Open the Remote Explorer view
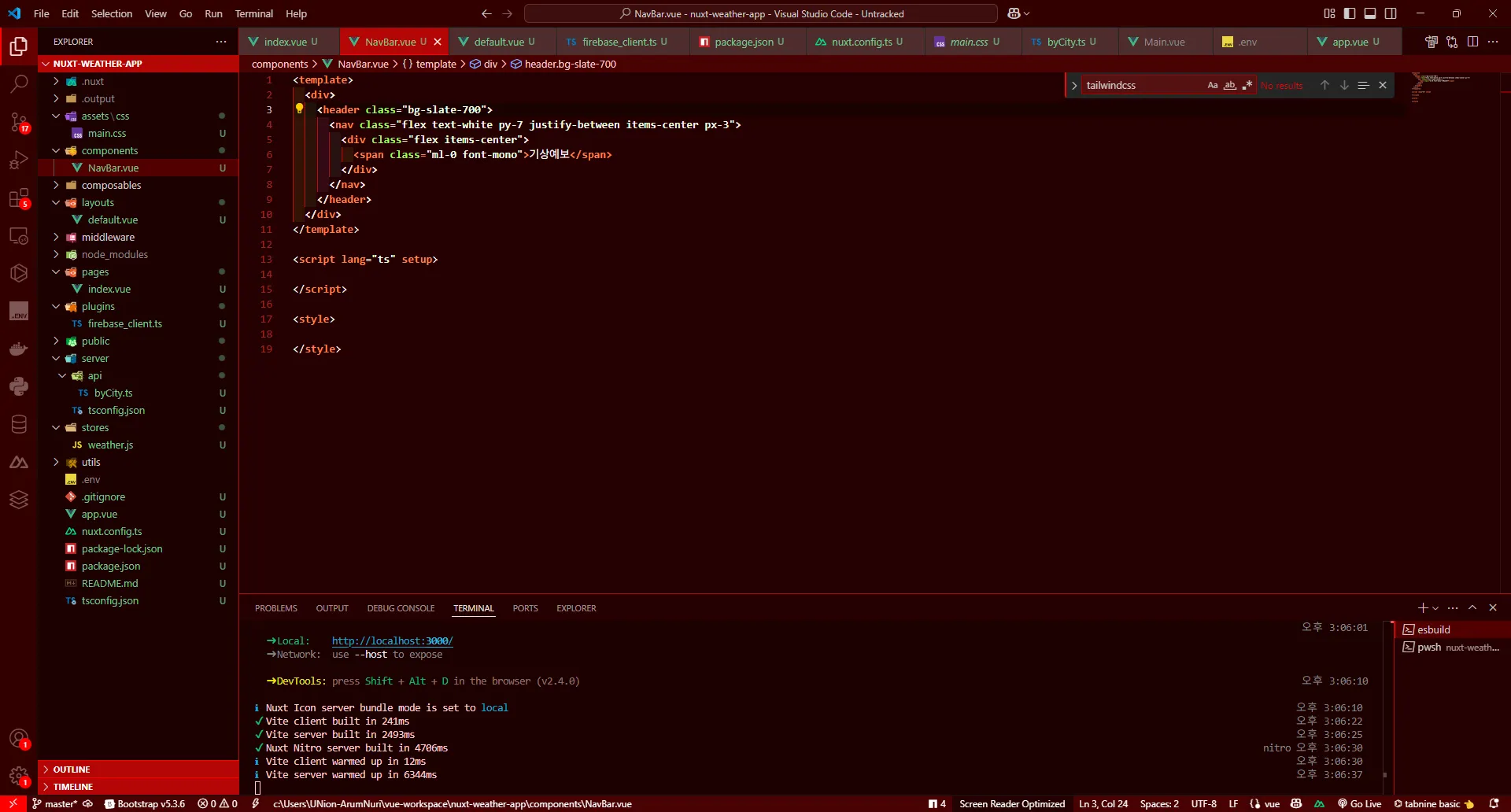Viewport: 1511px width, 812px height. coord(19,235)
